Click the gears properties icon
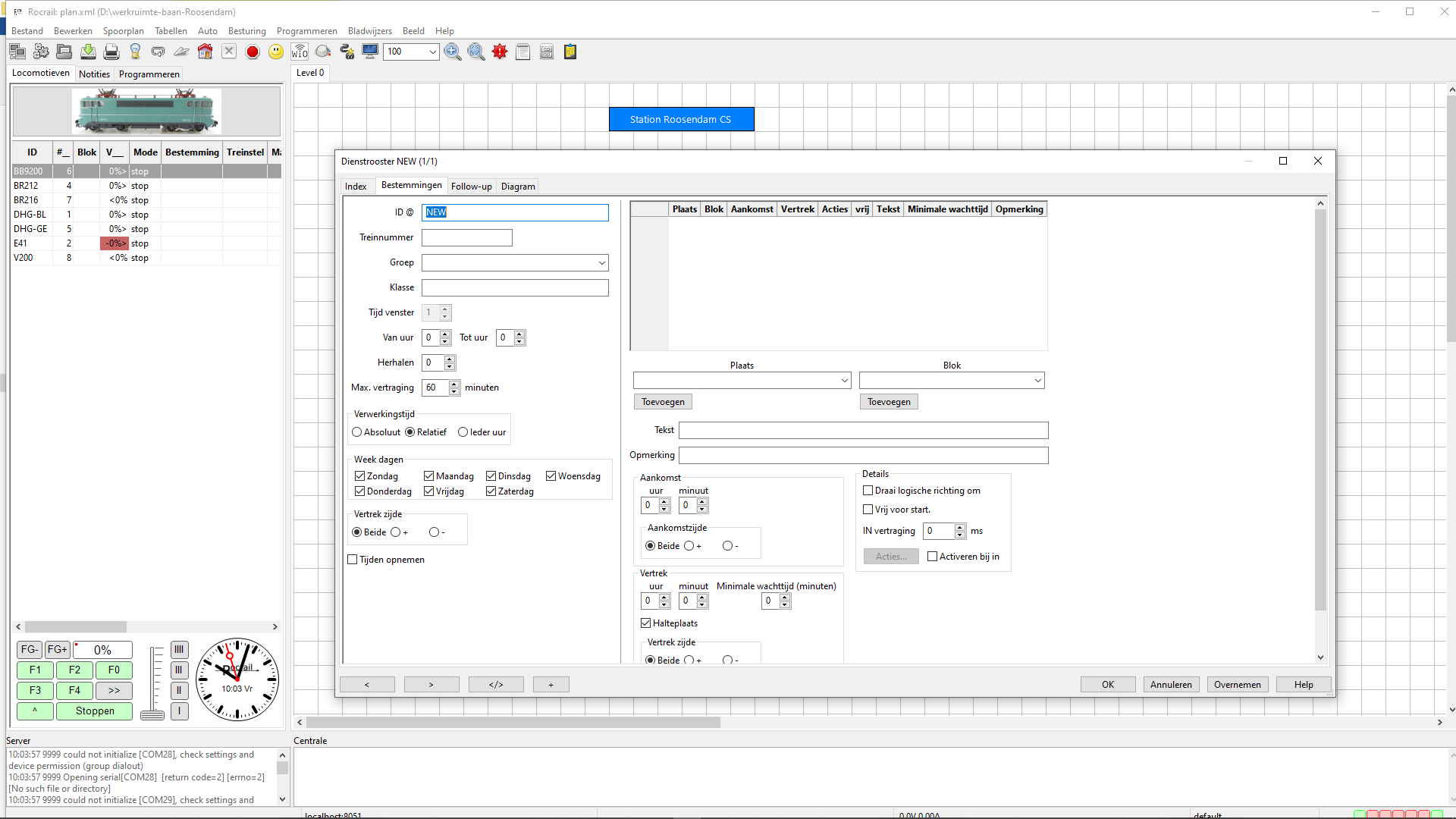 pos(41,52)
